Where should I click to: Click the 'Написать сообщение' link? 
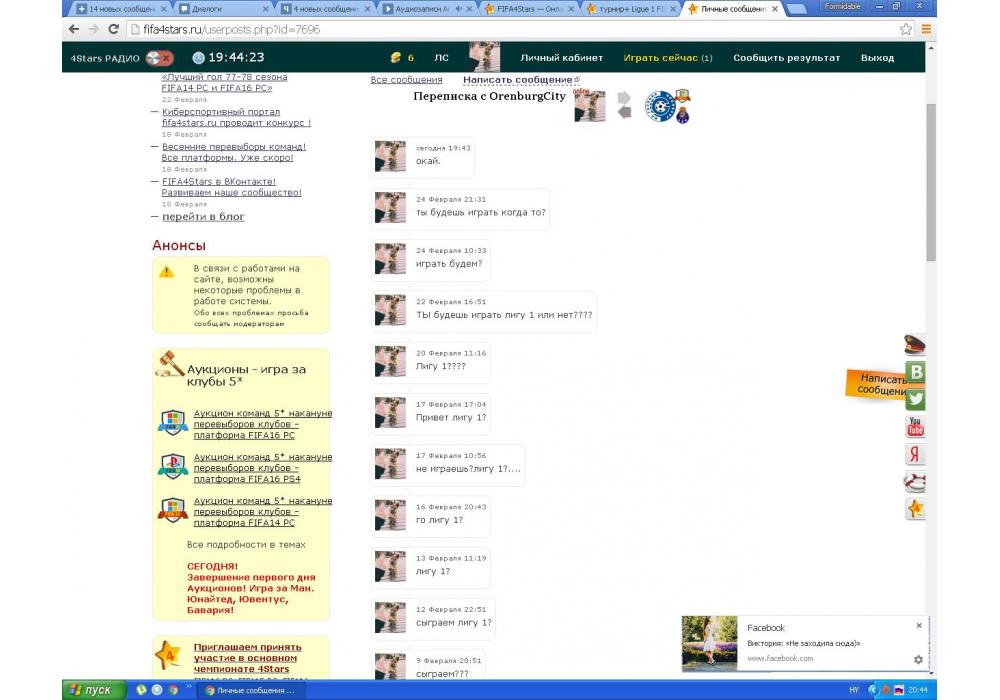[x=518, y=80]
